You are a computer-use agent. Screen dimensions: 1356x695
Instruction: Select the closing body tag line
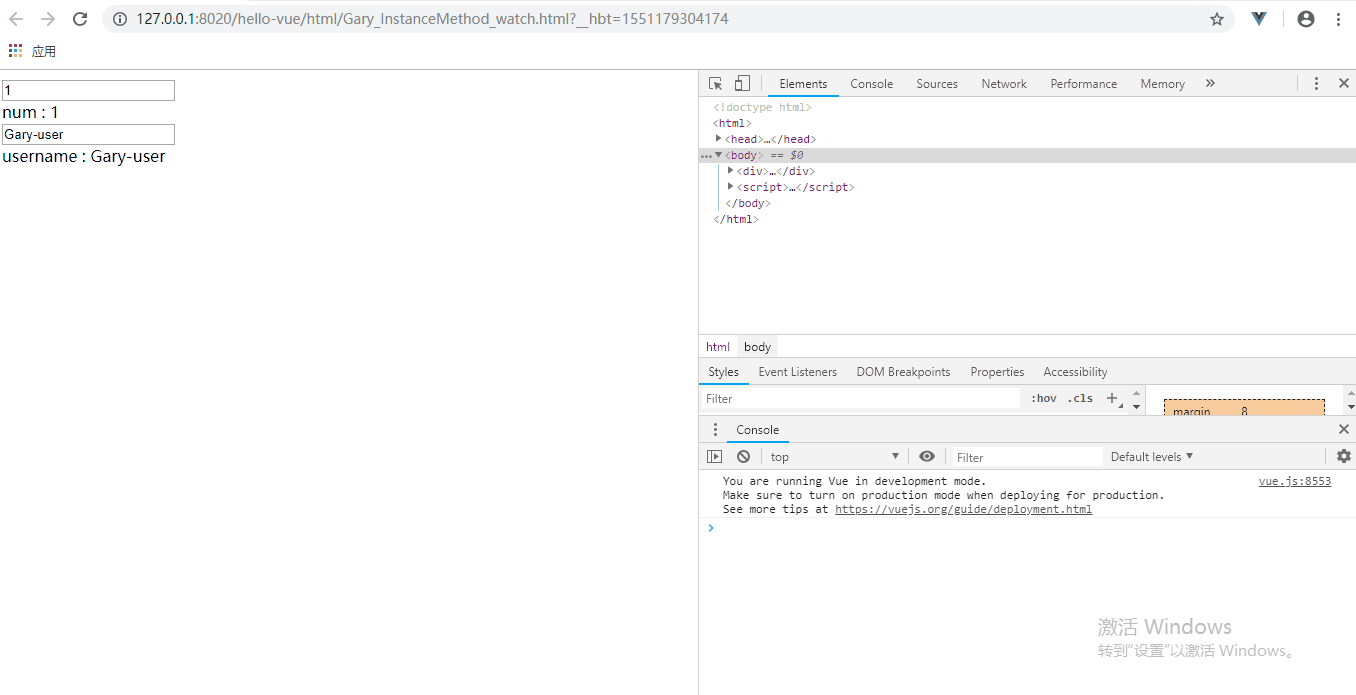click(x=748, y=203)
